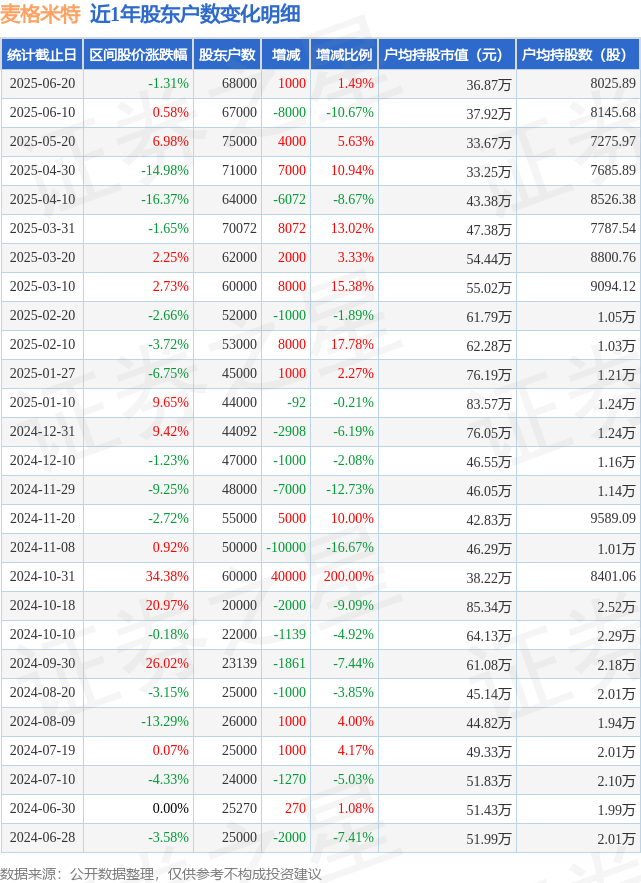
Task: Select the 2024-10-31 date row
Action: 320,577
